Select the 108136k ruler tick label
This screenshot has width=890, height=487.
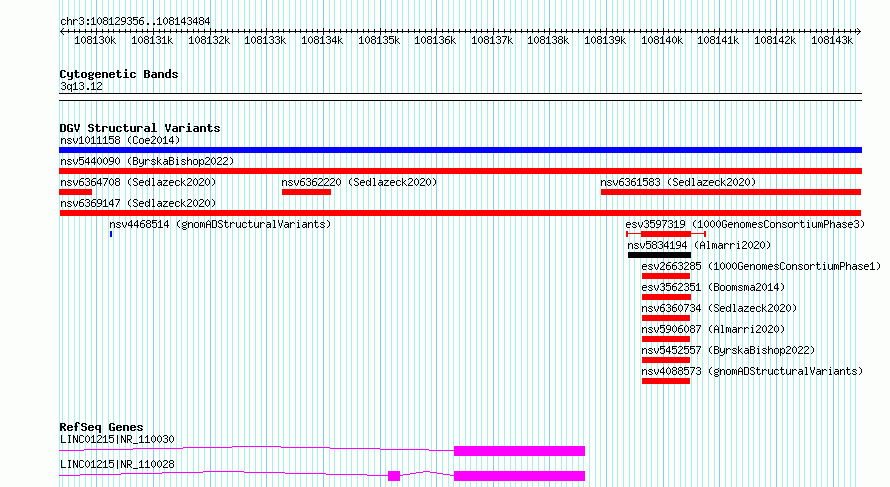point(435,40)
